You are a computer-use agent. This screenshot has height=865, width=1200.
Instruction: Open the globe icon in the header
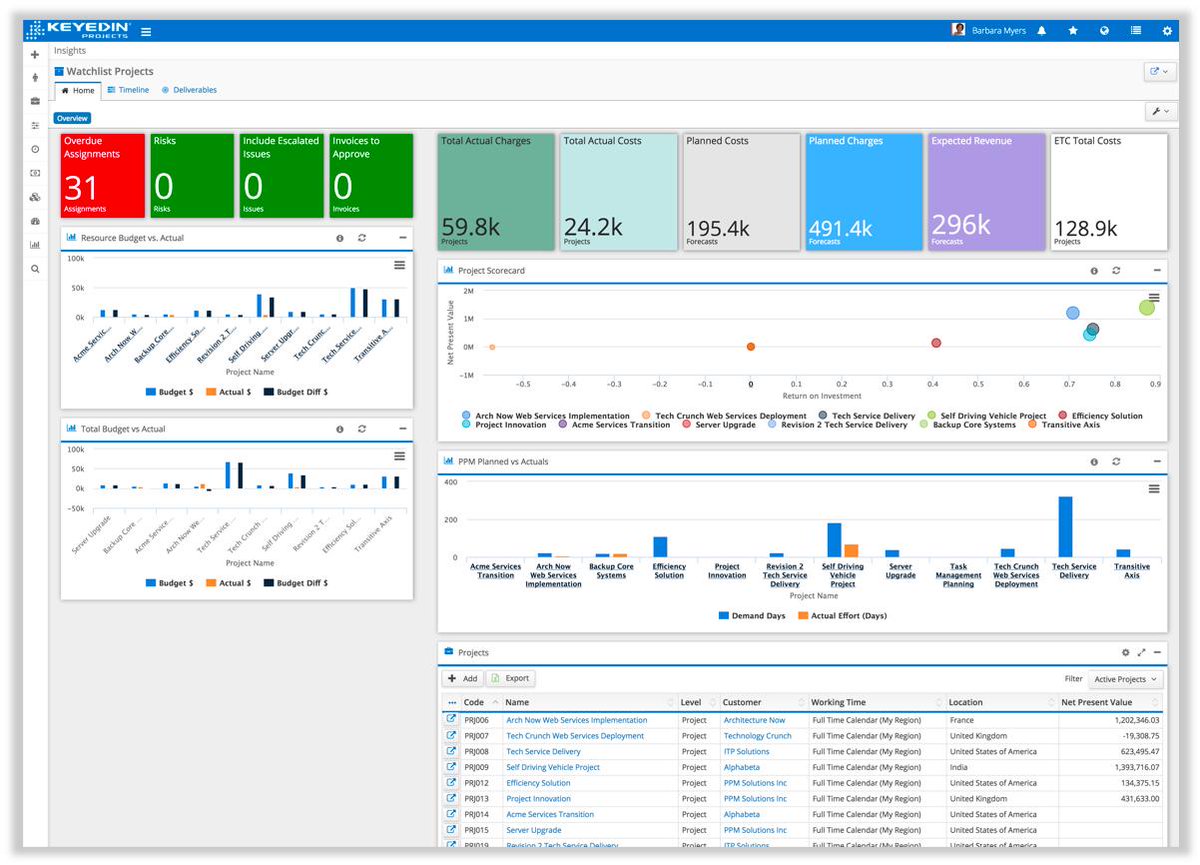click(x=1104, y=30)
